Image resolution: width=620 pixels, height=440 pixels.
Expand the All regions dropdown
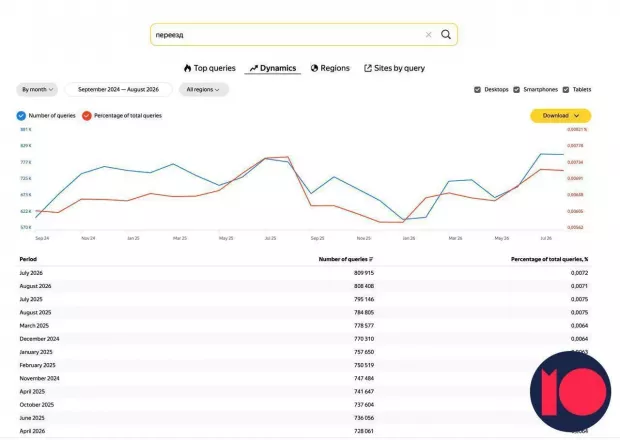point(203,90)
